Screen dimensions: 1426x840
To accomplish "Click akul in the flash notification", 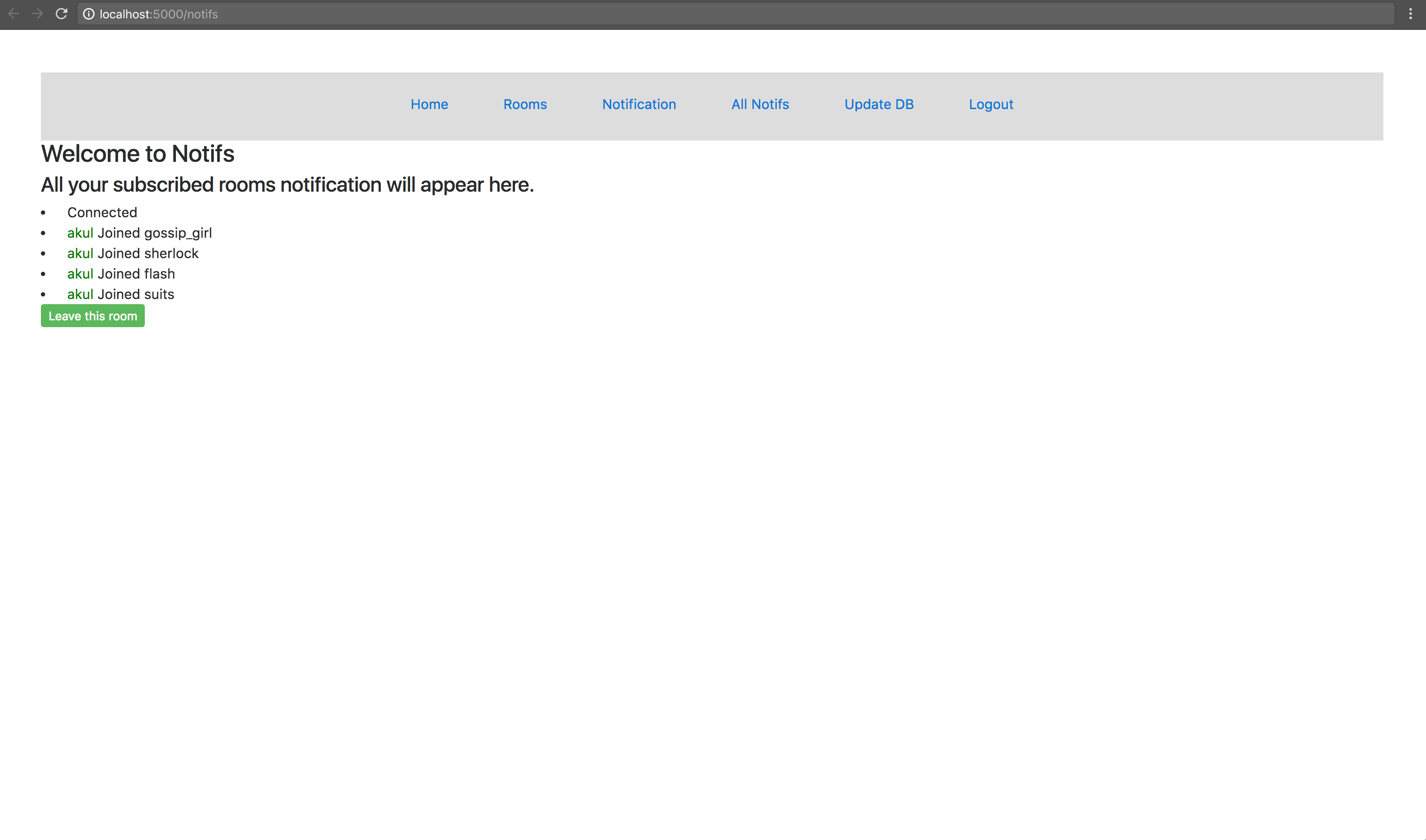I will 80,274.
